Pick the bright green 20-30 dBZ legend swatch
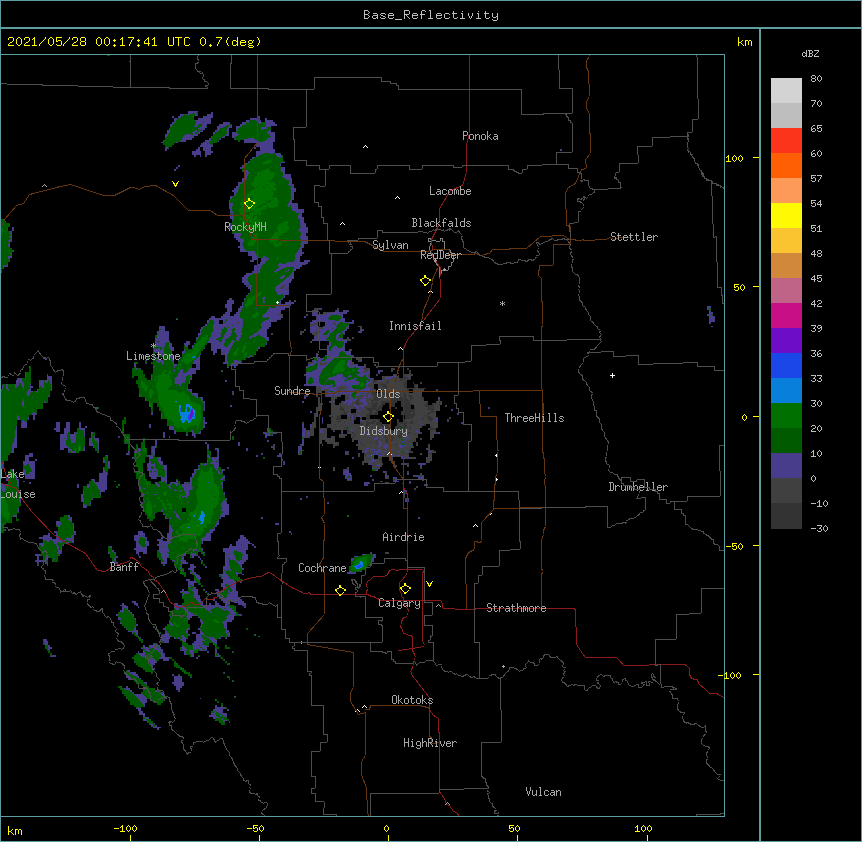Screen dimensions: 862x842 click(x=786, y=416)
